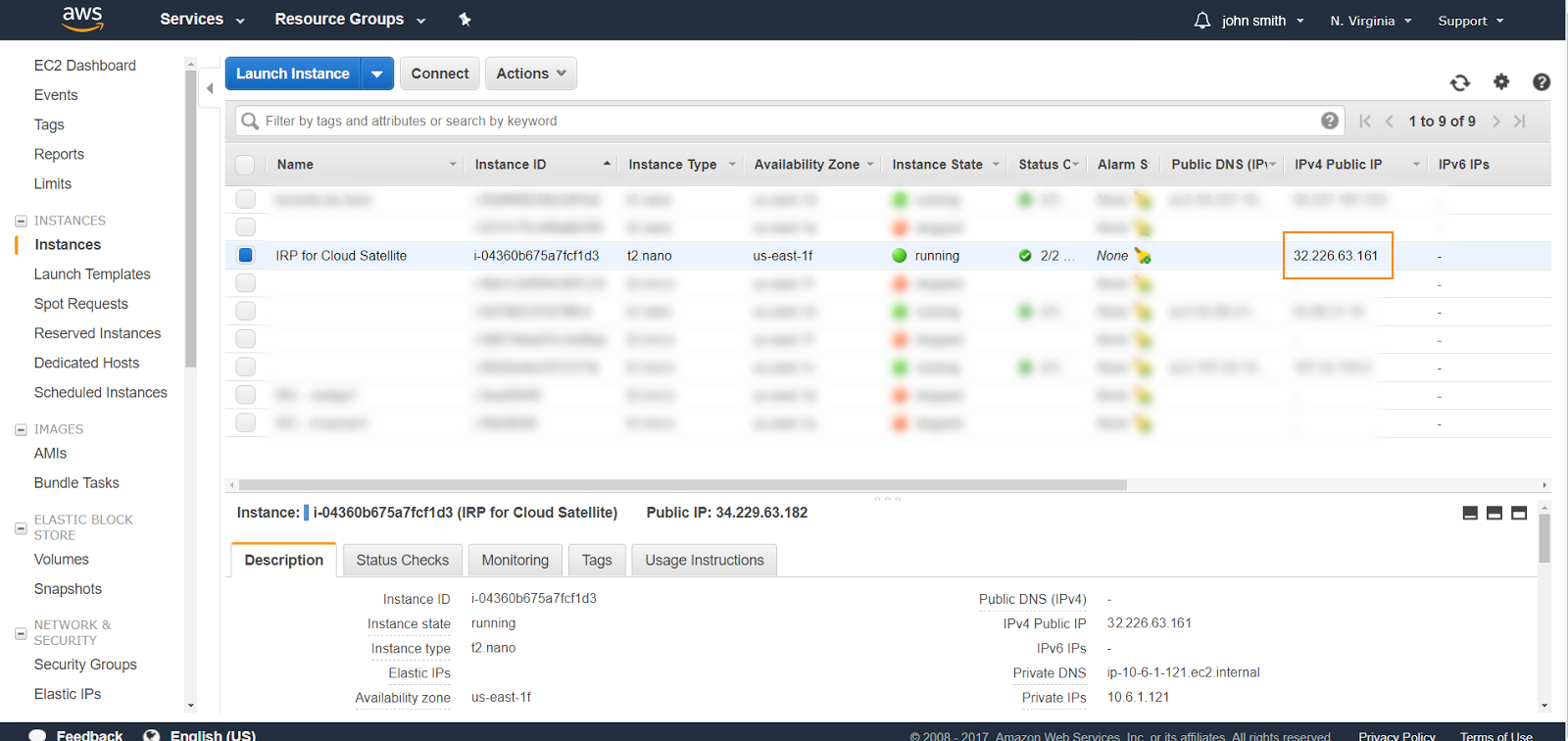1568x741 pixels.
Task: Go to the next page of results
Action: pyautogui.click(x=1496, y=121)
